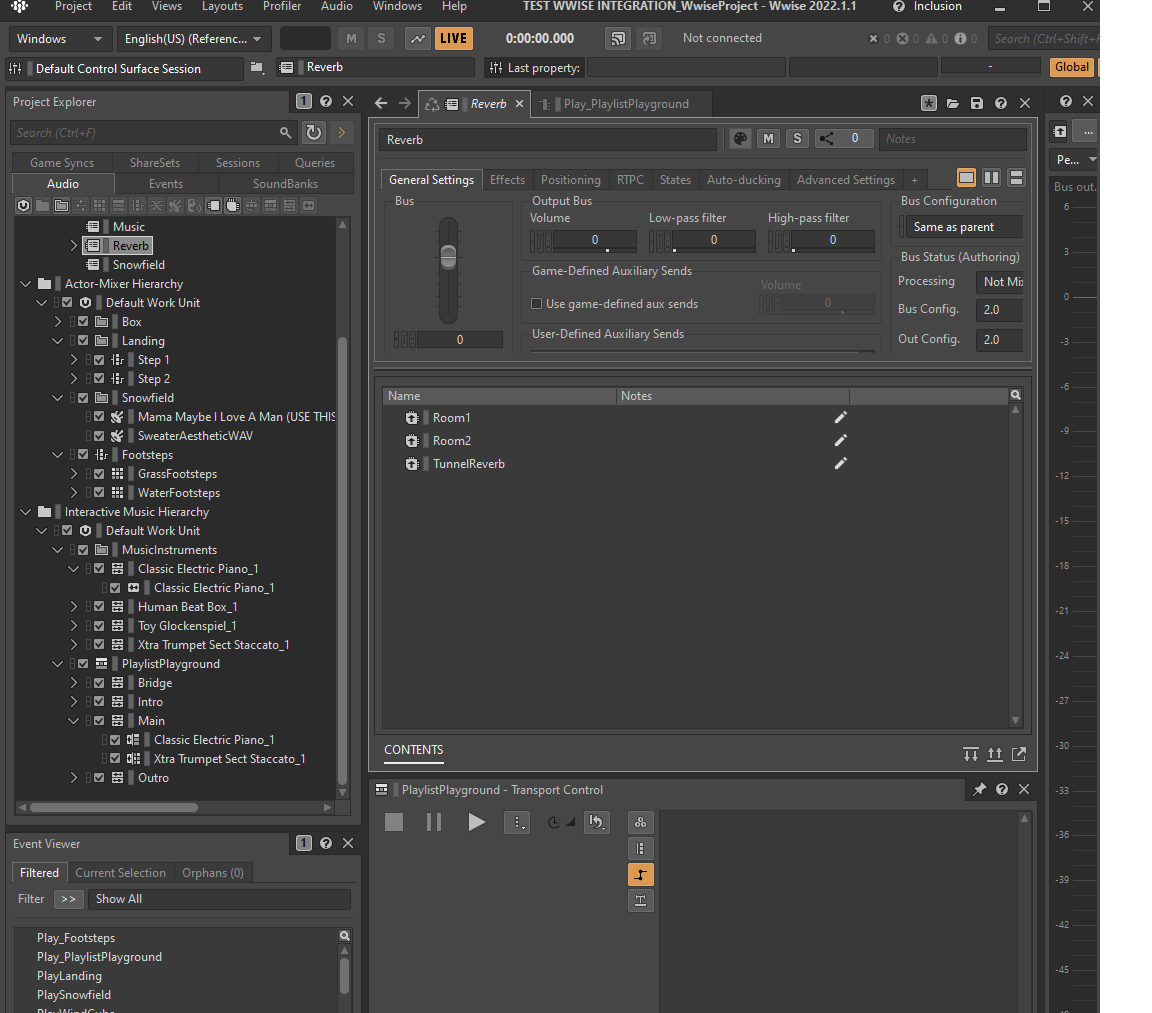This screenshot has height=1013, width=1152.
Task: Click the Global button
Action: coord(1071,68)
